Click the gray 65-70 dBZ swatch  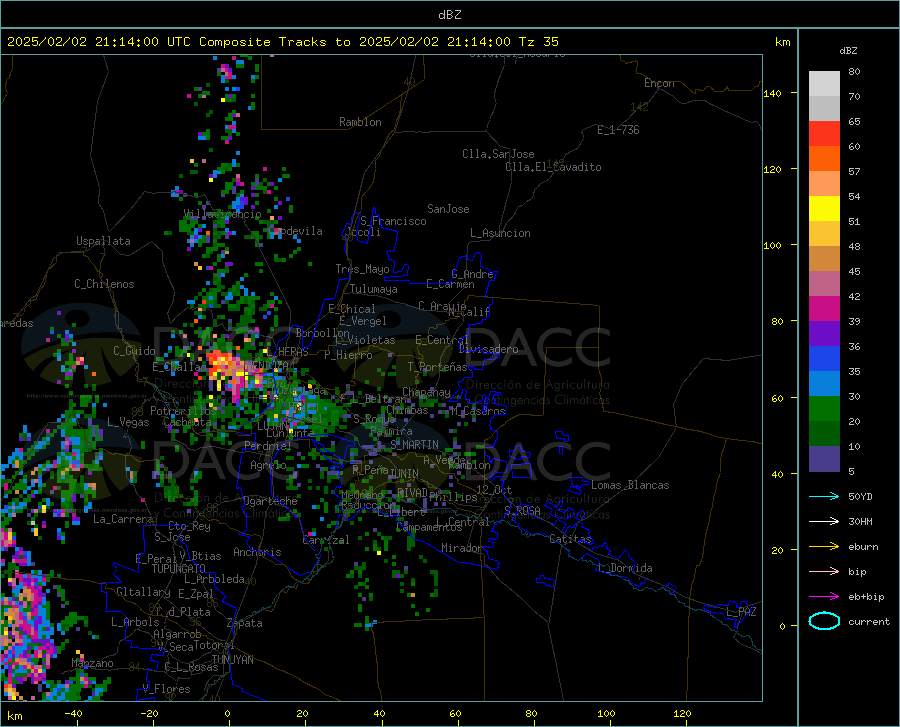824,109
